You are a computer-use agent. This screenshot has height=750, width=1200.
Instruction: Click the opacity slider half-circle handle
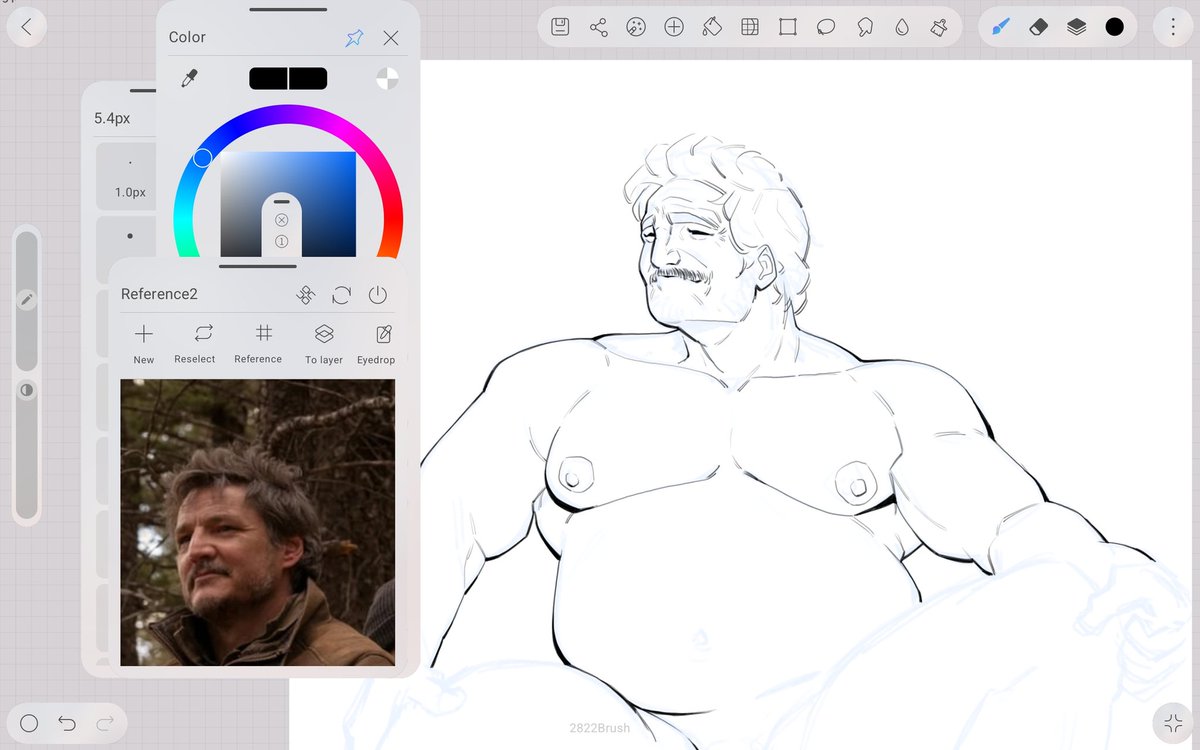[27, 390]
